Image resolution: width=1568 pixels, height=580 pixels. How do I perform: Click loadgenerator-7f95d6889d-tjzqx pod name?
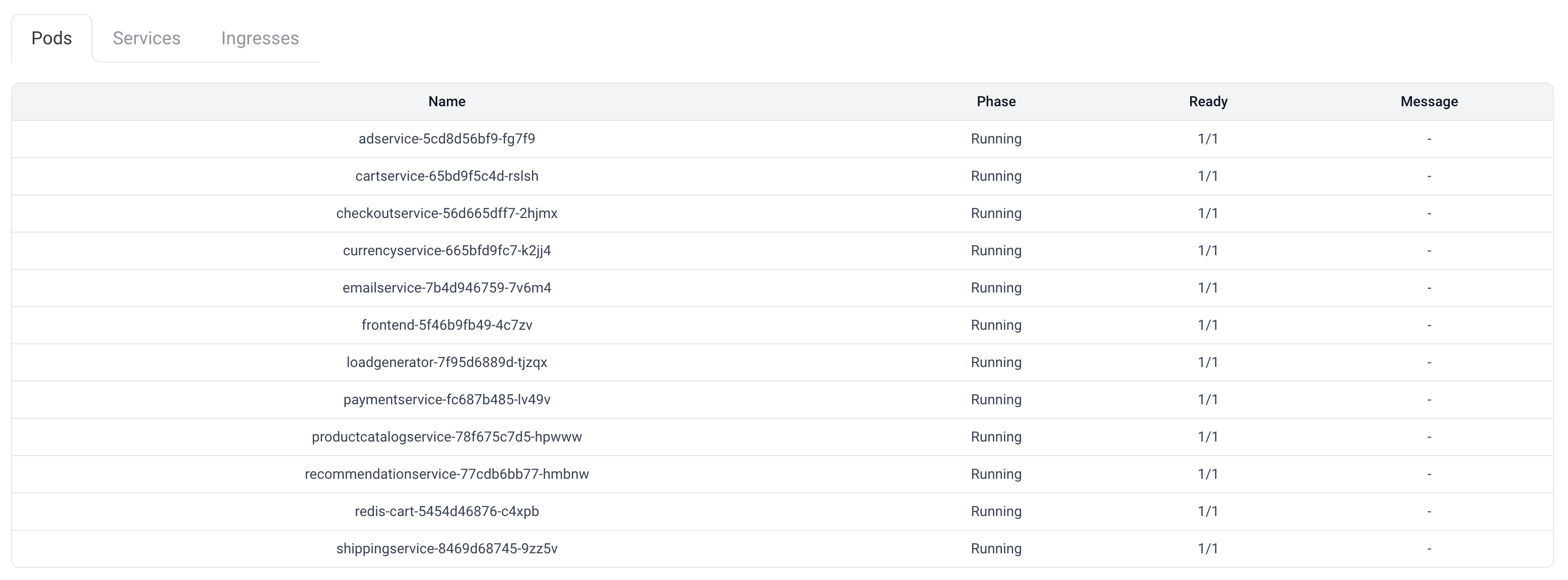coord(447,362)
